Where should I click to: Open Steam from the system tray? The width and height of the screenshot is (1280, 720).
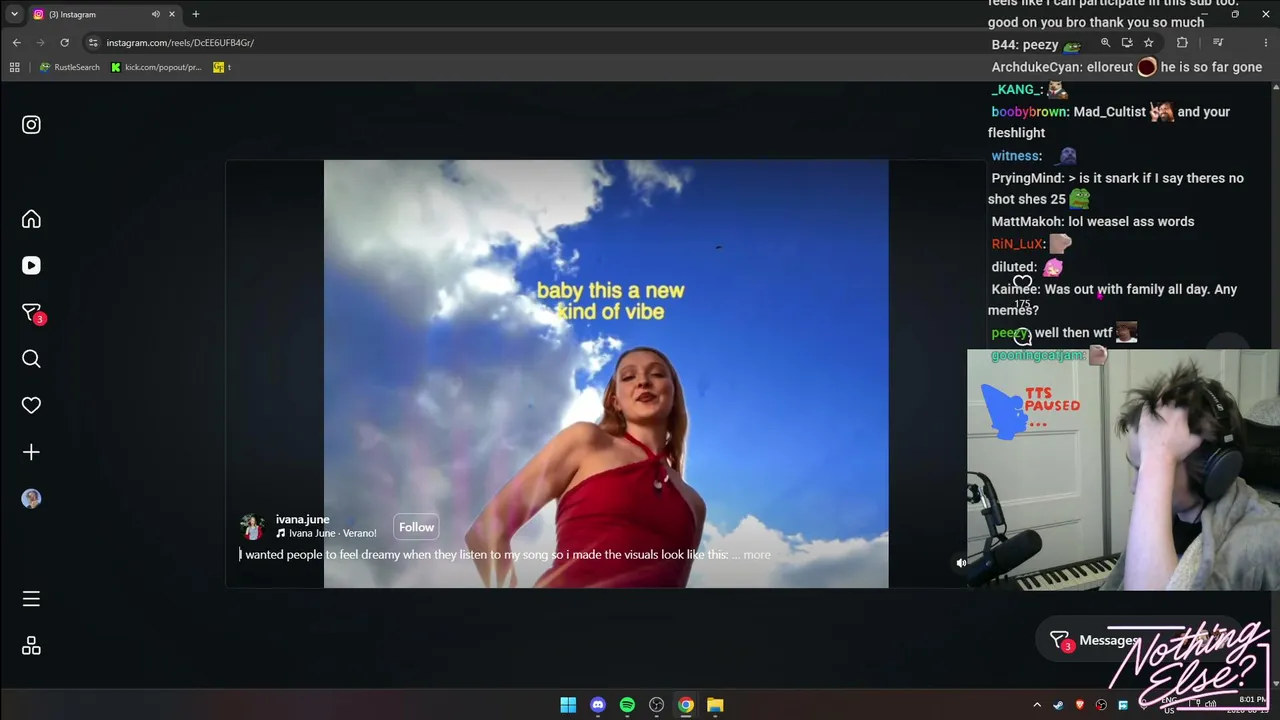(1058, 705)
